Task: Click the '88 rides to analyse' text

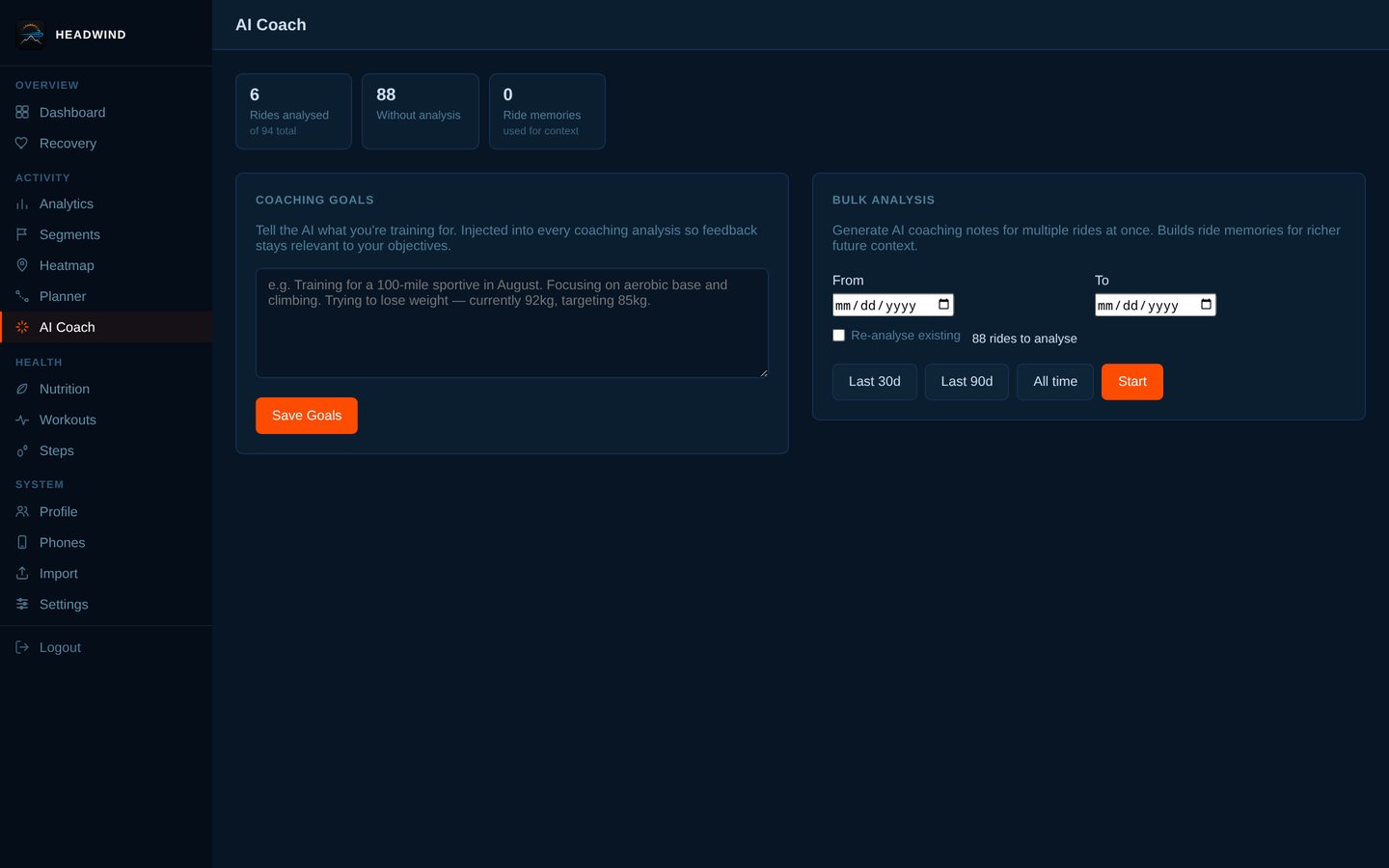Action: coord(1024,339)
